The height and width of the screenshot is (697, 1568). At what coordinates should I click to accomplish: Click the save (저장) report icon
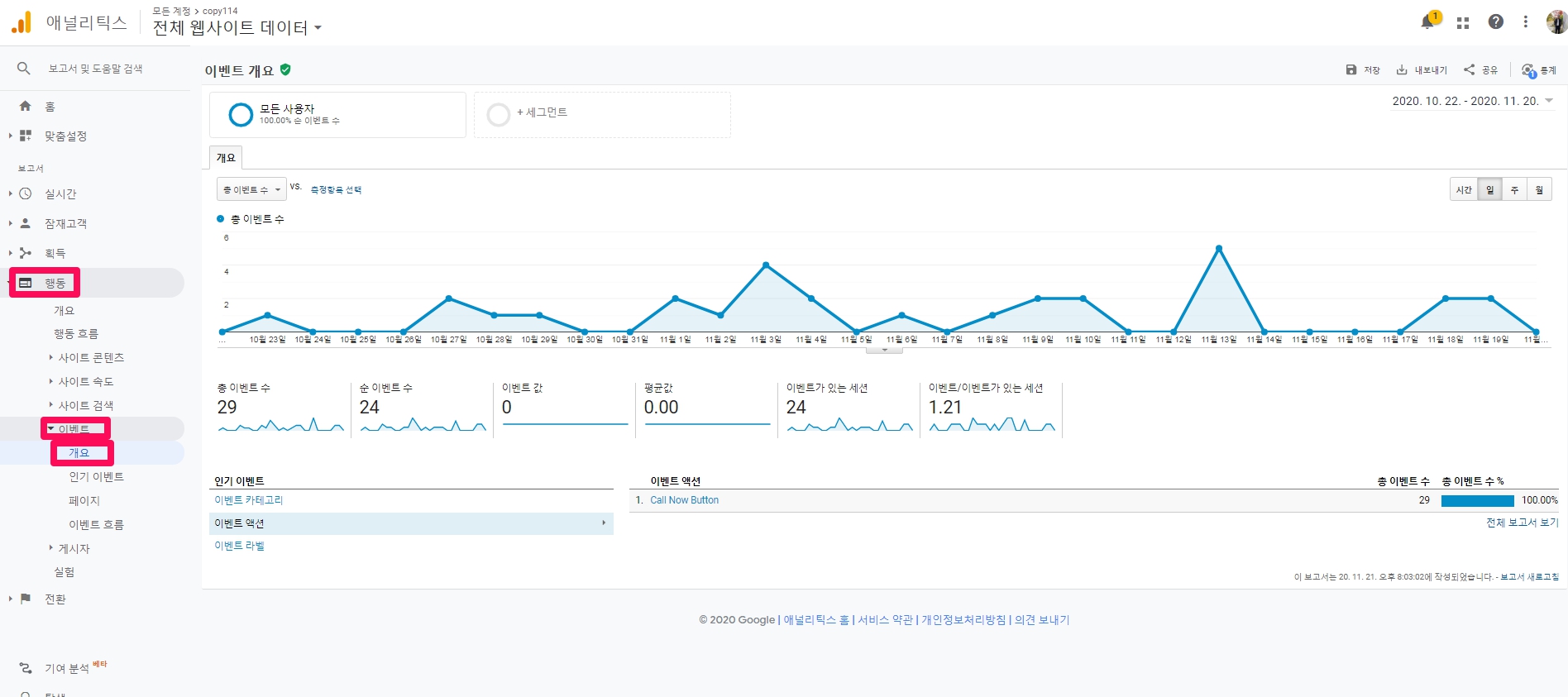click(x=1351, y=70)
